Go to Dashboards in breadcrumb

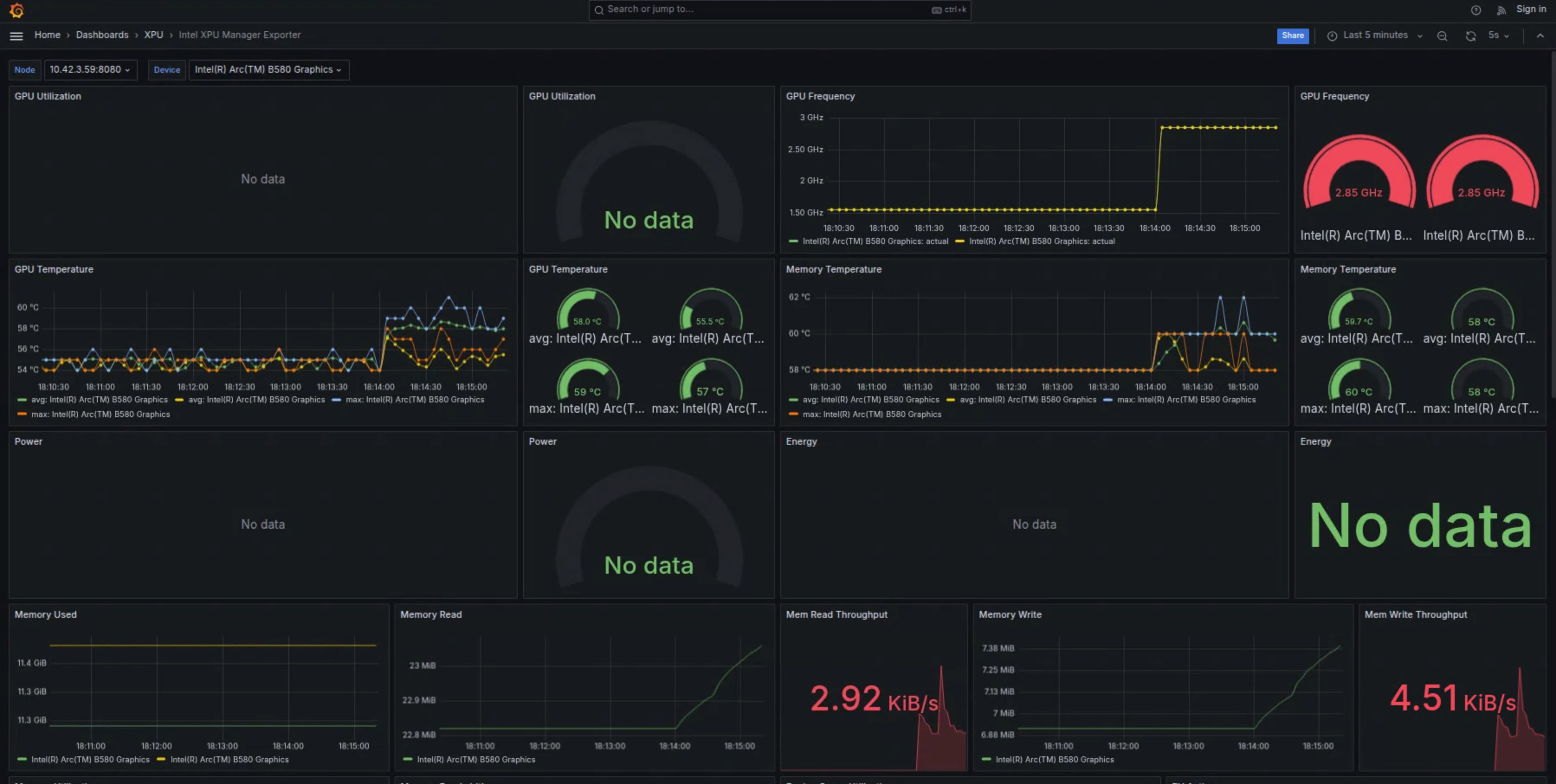(x=102, y=35)
